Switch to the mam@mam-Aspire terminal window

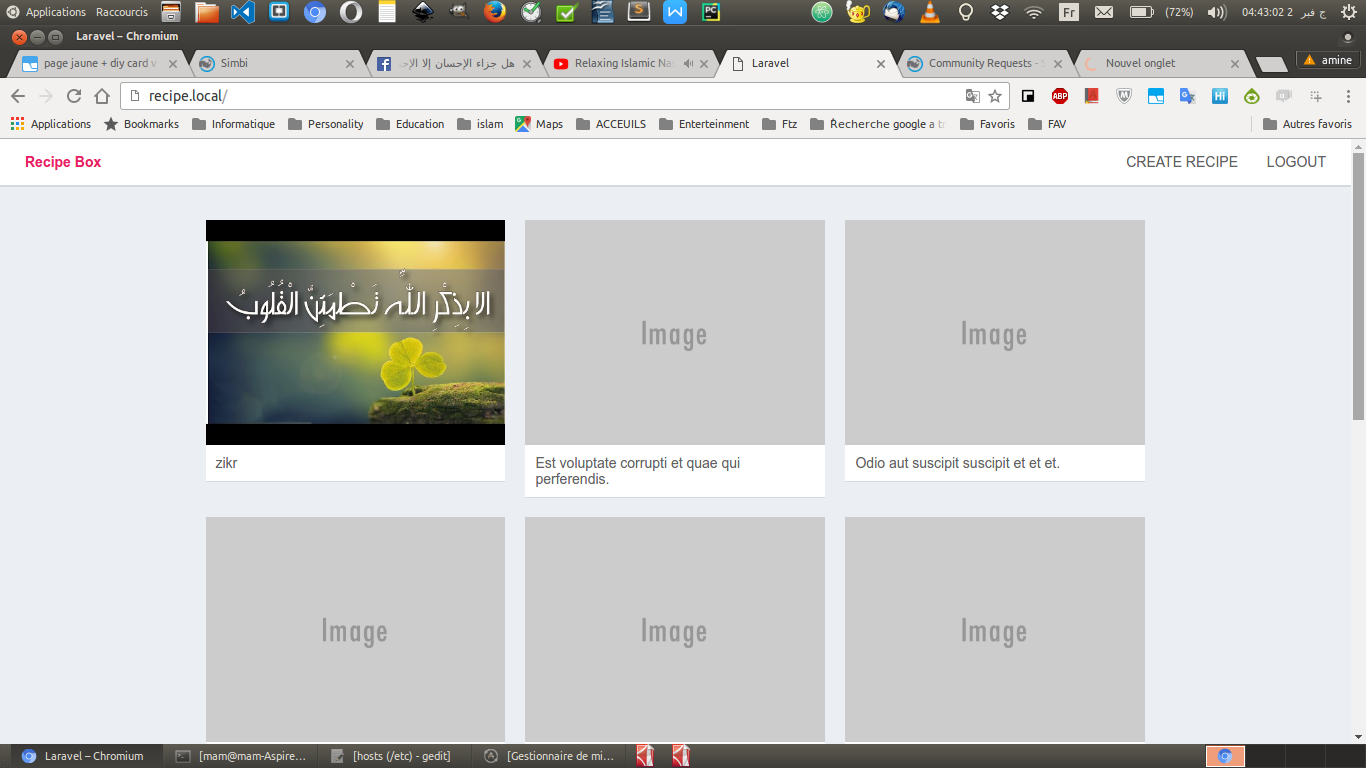[x=240, y=756]
